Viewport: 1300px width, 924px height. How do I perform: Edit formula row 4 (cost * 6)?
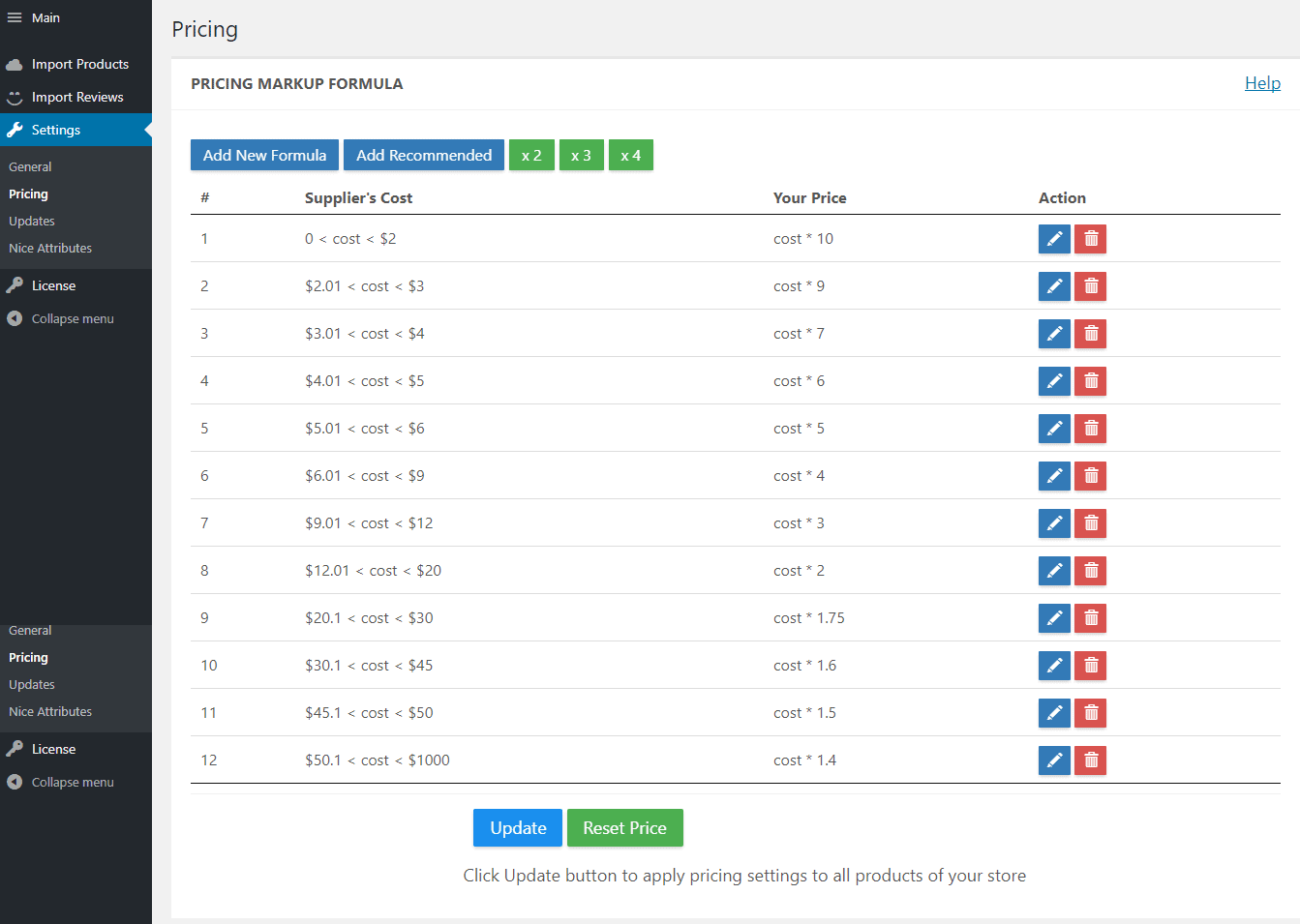coord(1054,381)
